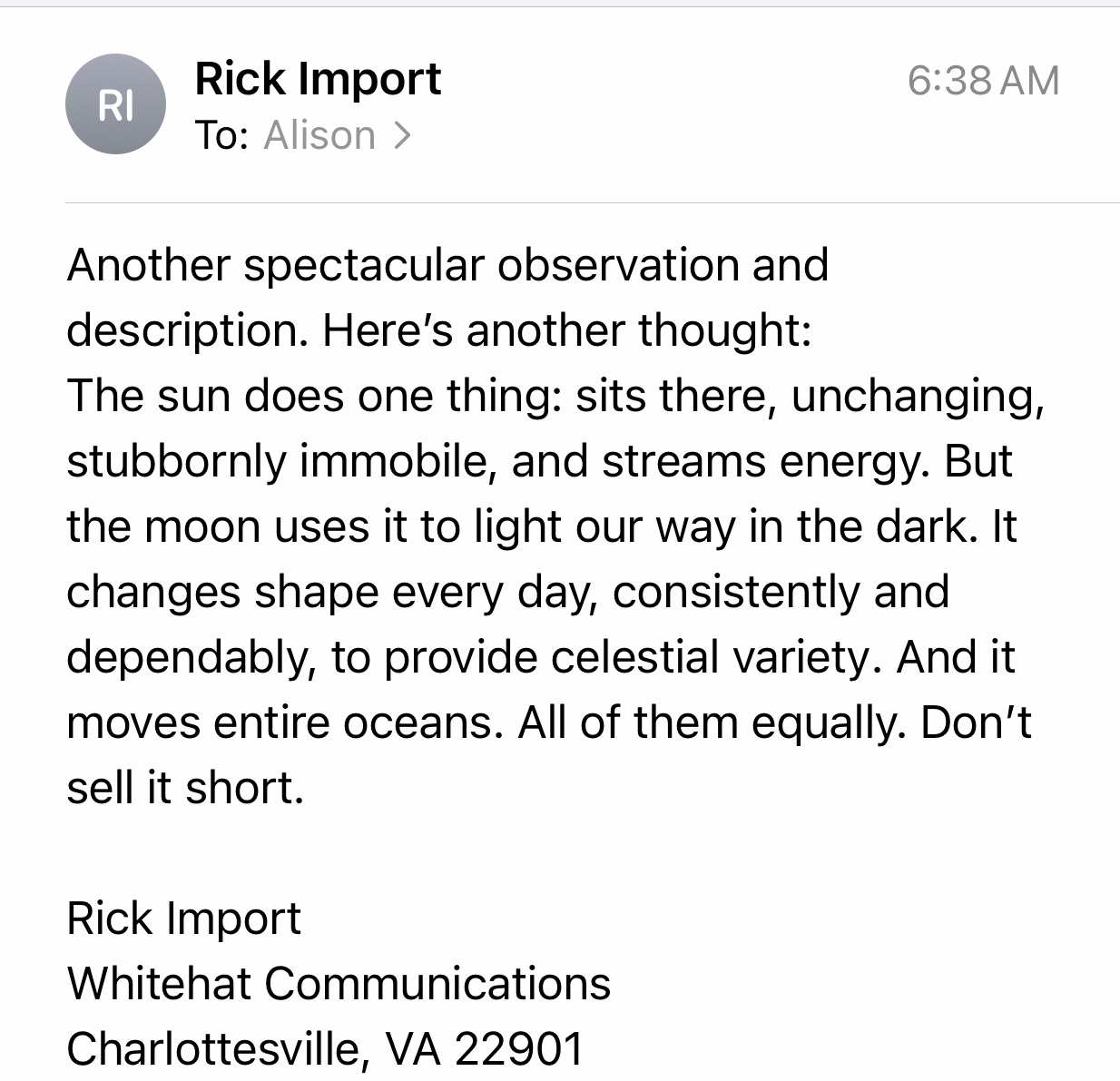1120x1081 pixels.
Task: Open the Charlottesville, VA 22901 address
Action: 325,1049
